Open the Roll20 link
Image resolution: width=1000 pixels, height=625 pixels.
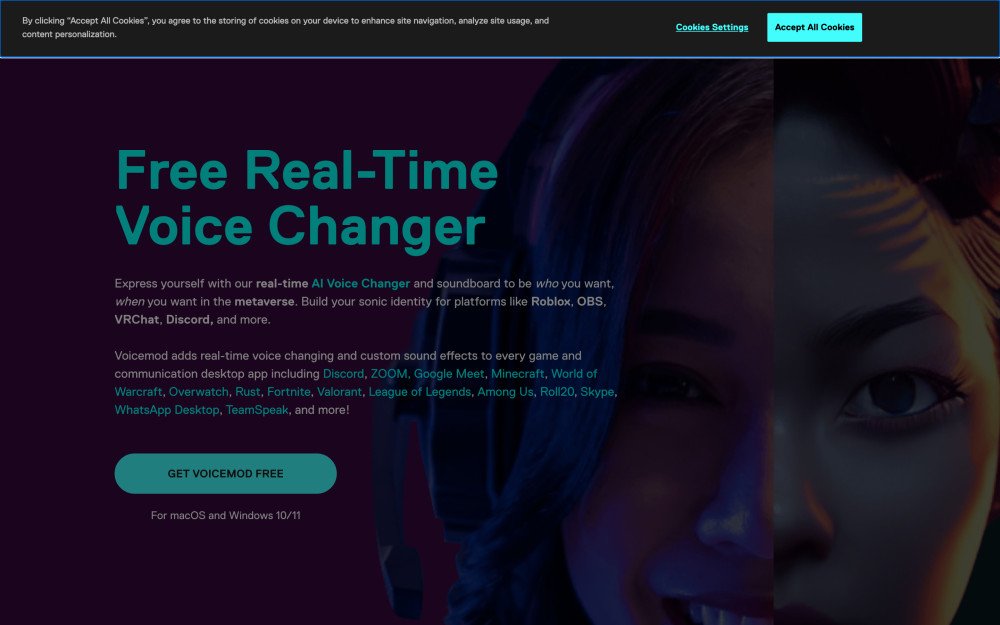coord(557,392)
